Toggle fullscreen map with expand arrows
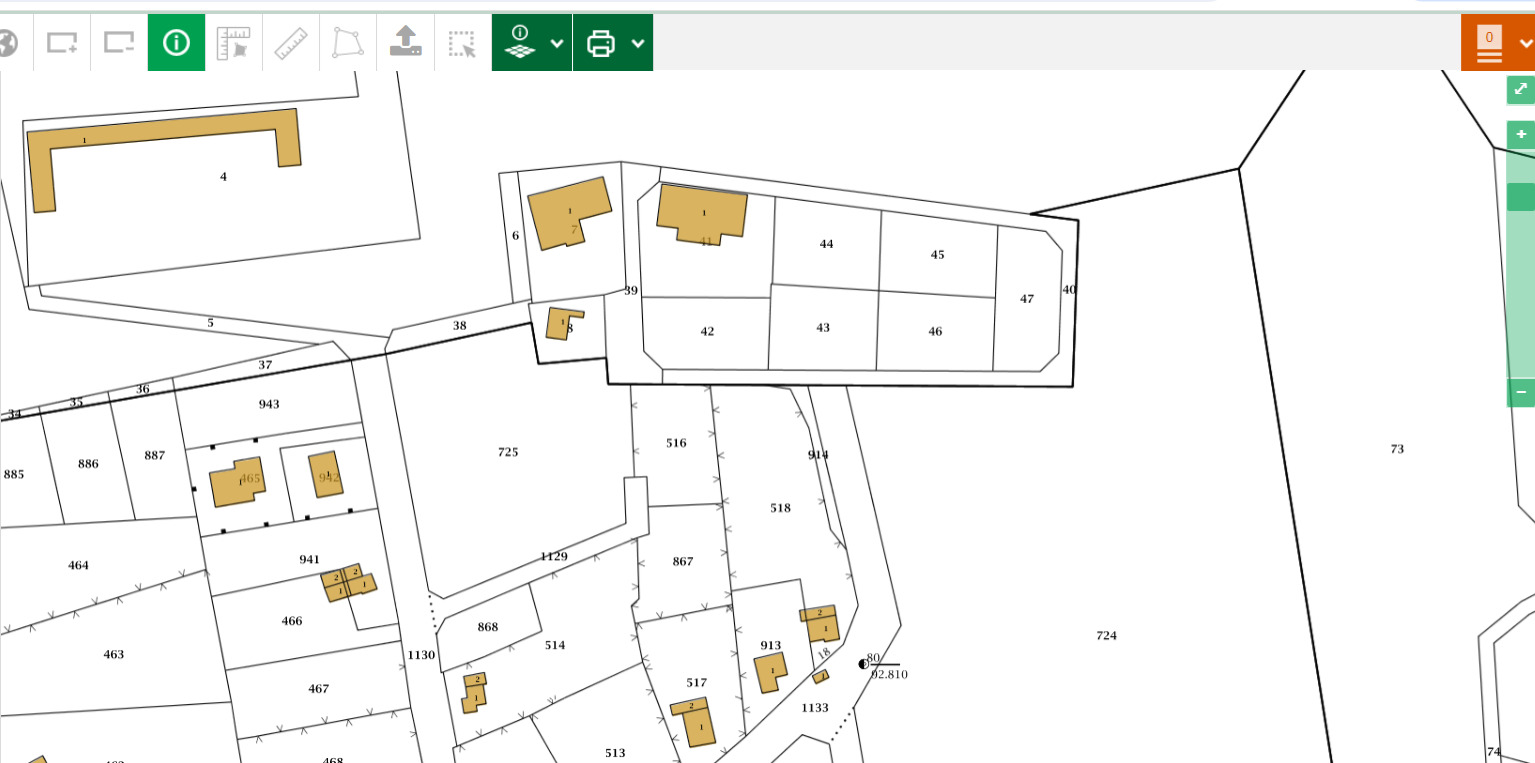 pos(1520,90)
